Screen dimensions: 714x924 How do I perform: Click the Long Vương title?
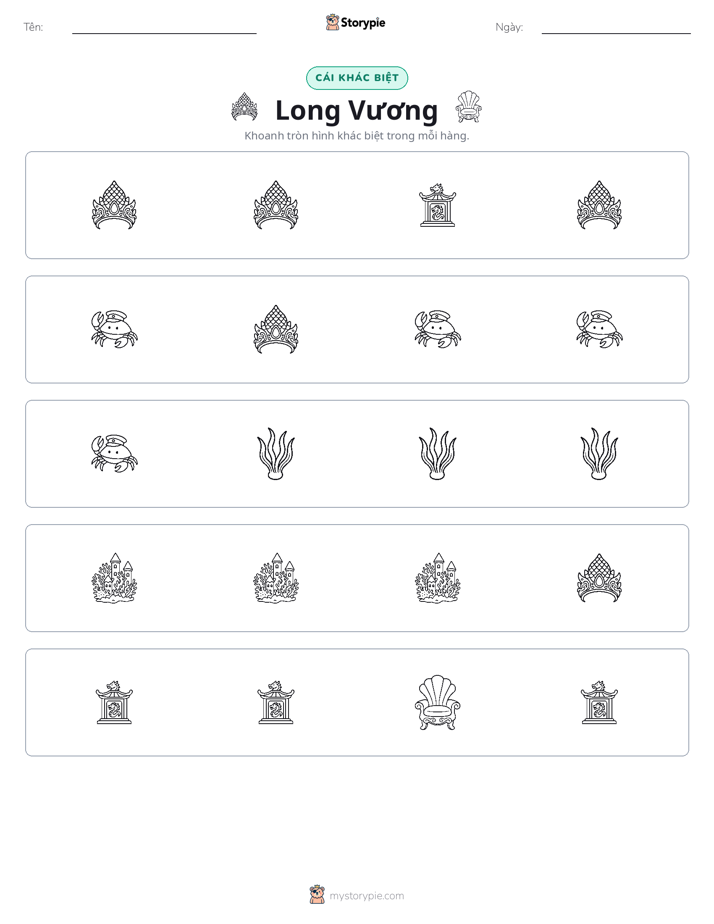pos(356,110)
